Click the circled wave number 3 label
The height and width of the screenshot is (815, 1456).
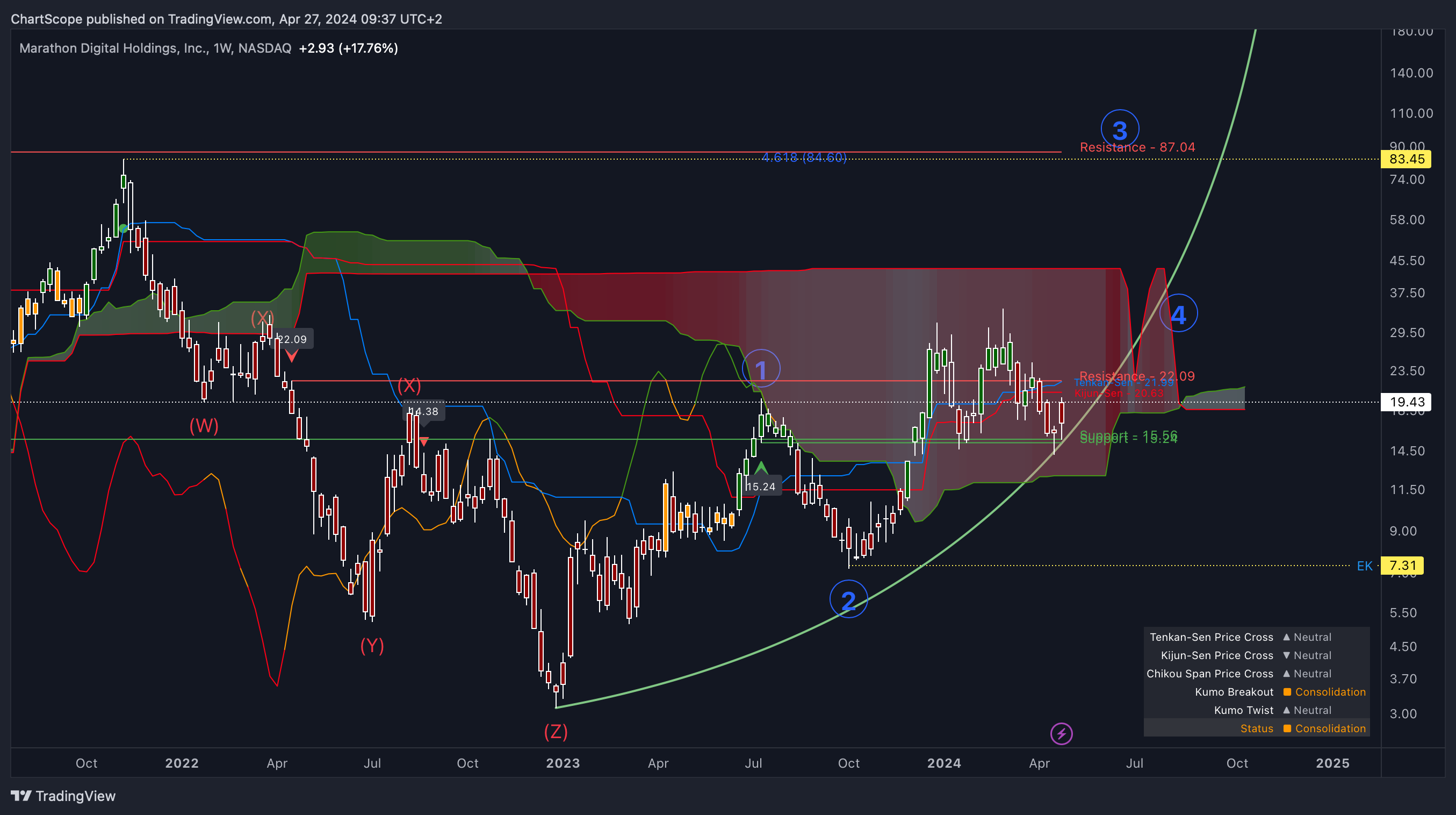(1120, 129)
